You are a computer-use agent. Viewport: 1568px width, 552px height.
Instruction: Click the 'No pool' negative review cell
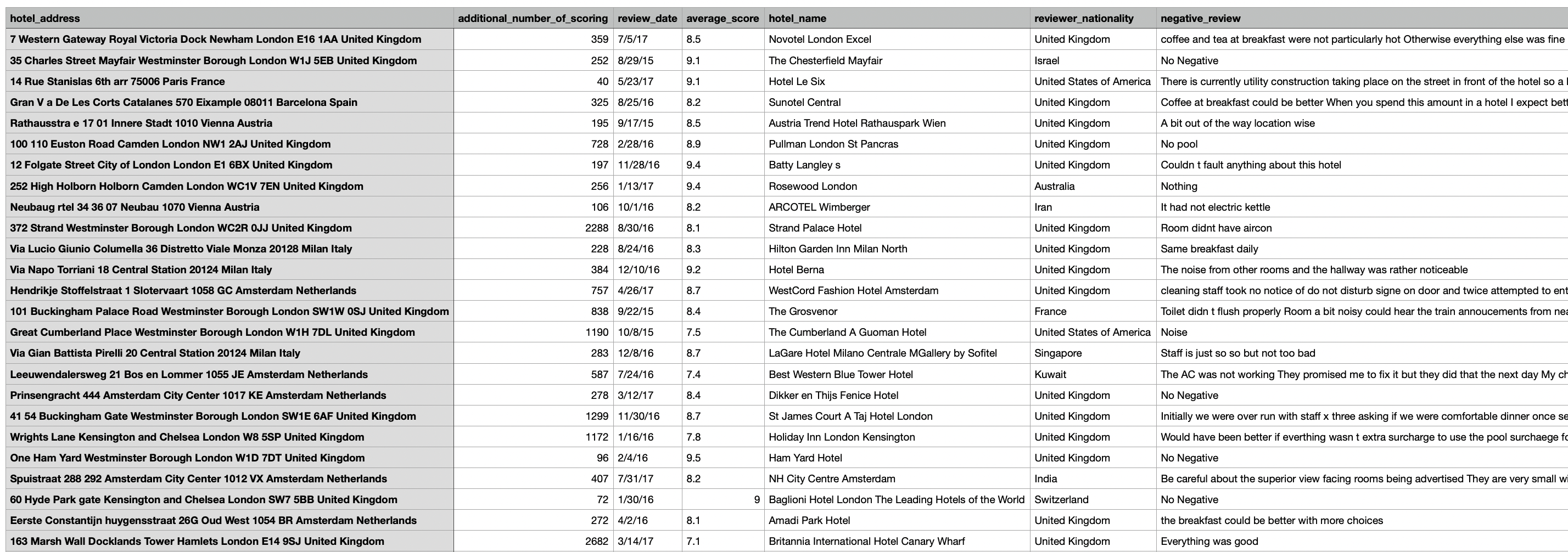point(1362,144)
